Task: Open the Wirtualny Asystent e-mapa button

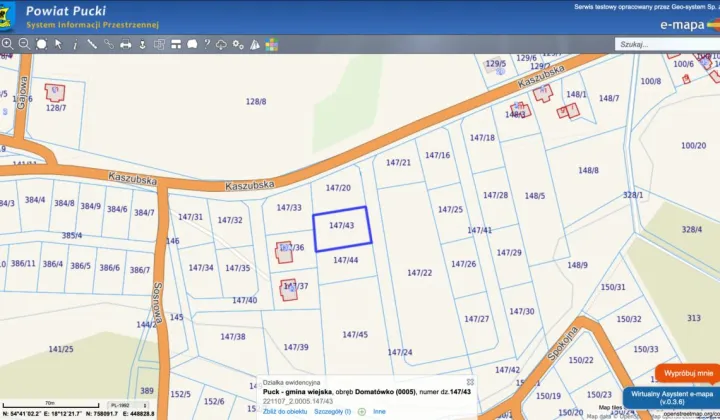Action: click(672, 398)
